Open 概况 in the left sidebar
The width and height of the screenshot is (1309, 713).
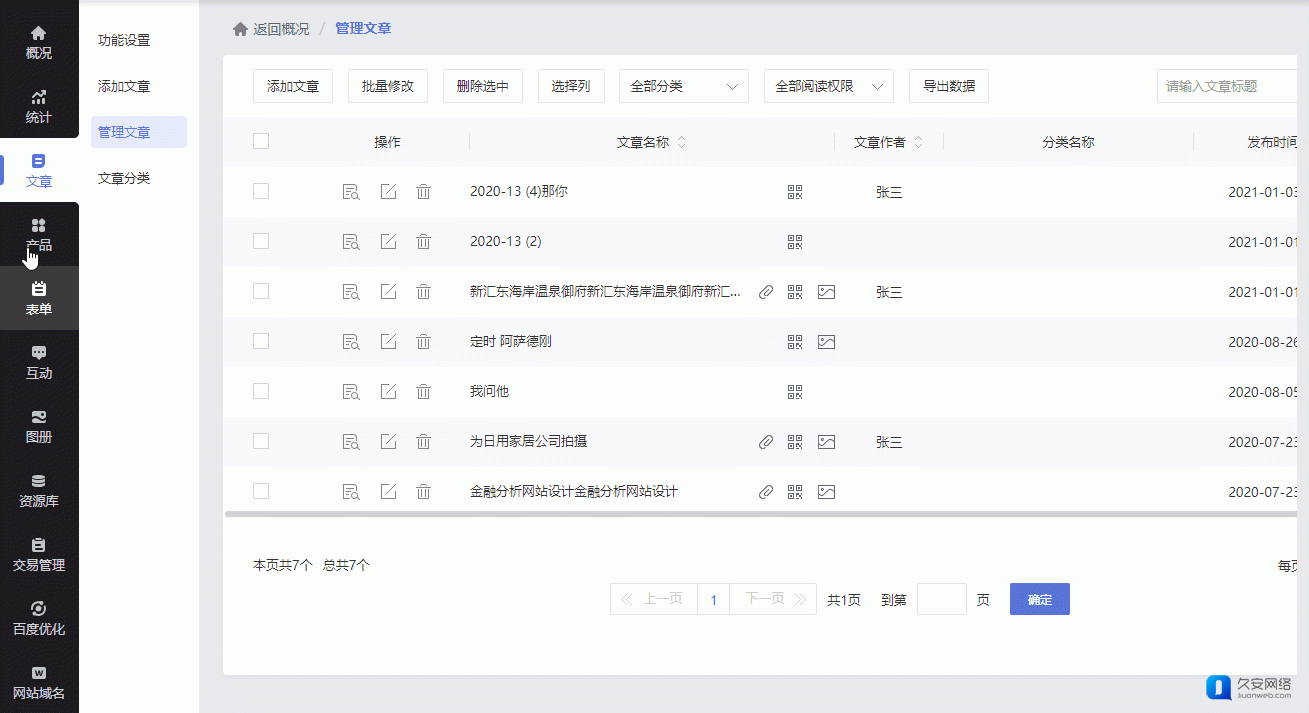pos(39,43)
